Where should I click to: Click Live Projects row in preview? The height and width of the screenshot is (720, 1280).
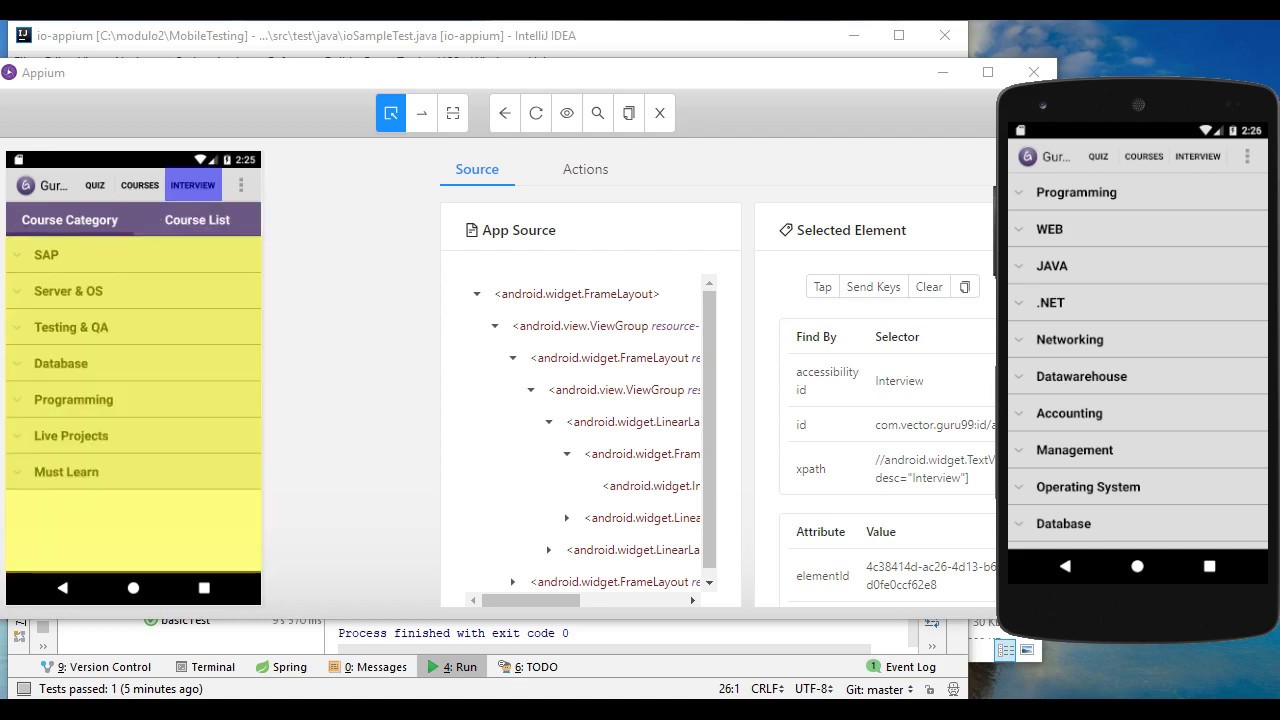coord(133,436)
